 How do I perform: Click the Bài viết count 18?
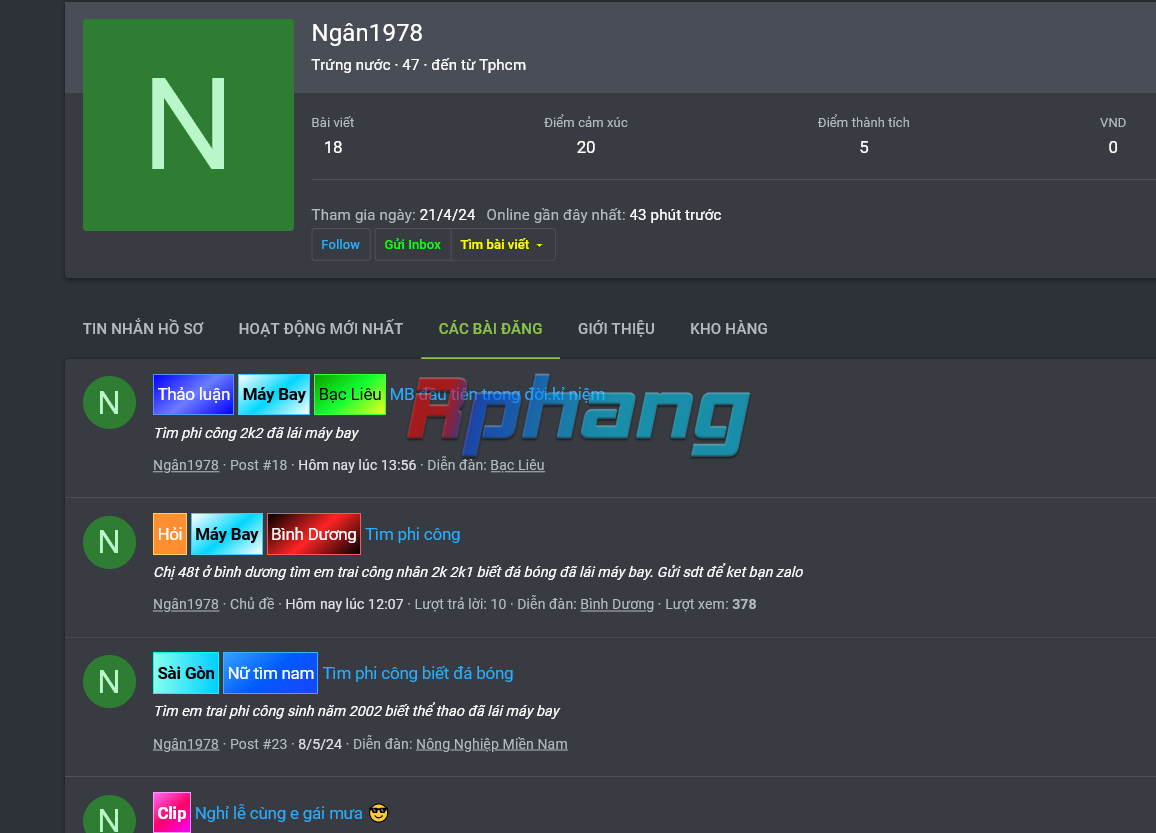pyautogui.click(x=333, y=147)
